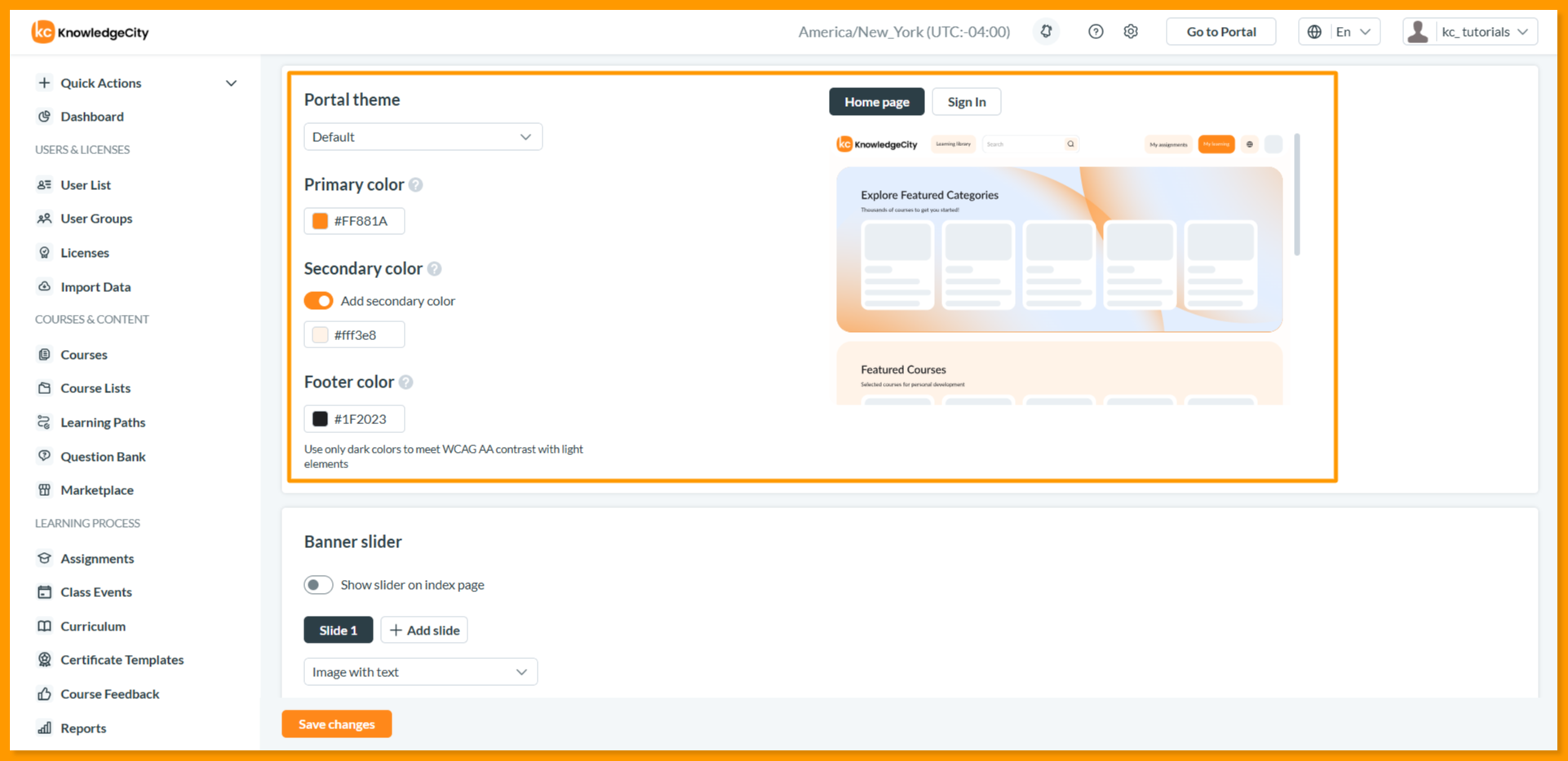Disable the Add secondary color toggle
Image resolution: width=1568 pixels, height=761 pixels.
(x=318, y=301)
